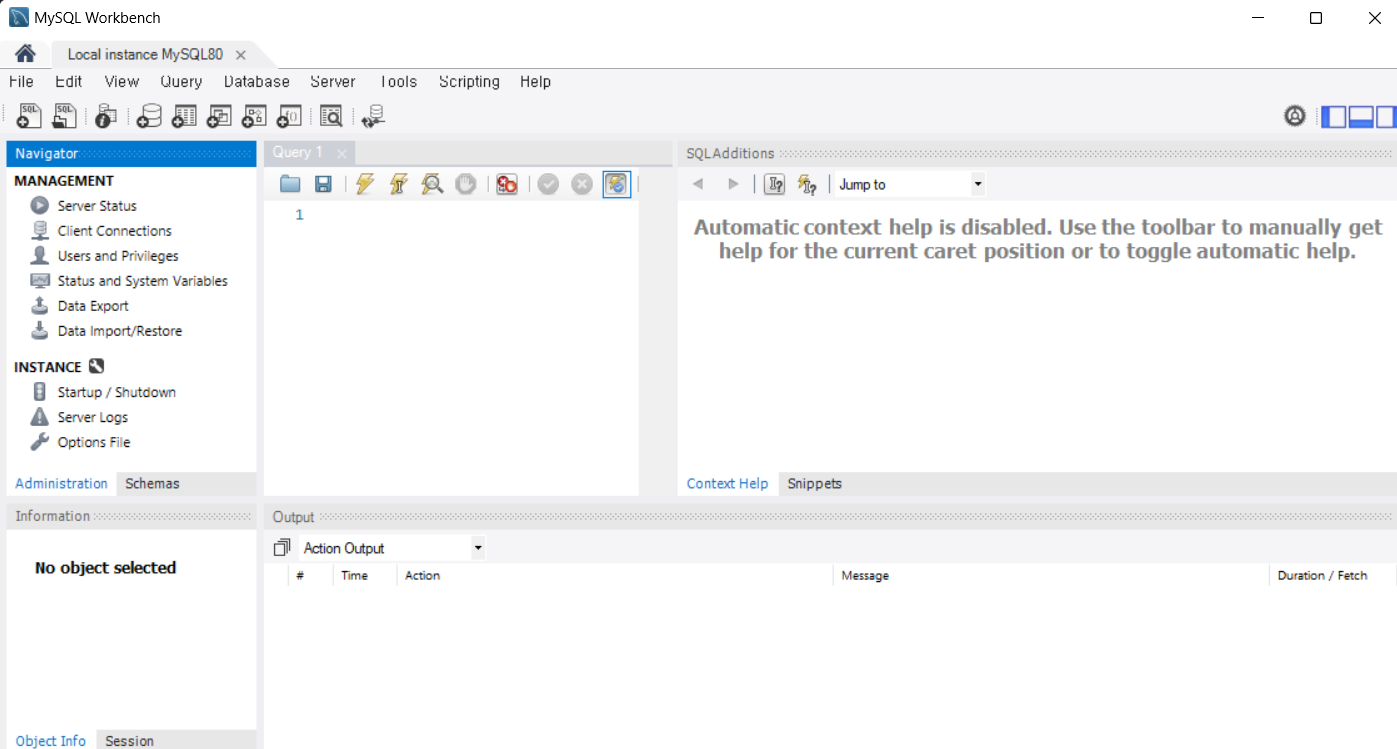Viewport: 1397px width, 749px height.
Task: Open the Database menu
Action: pyautogui.click(x=257, y=82)
